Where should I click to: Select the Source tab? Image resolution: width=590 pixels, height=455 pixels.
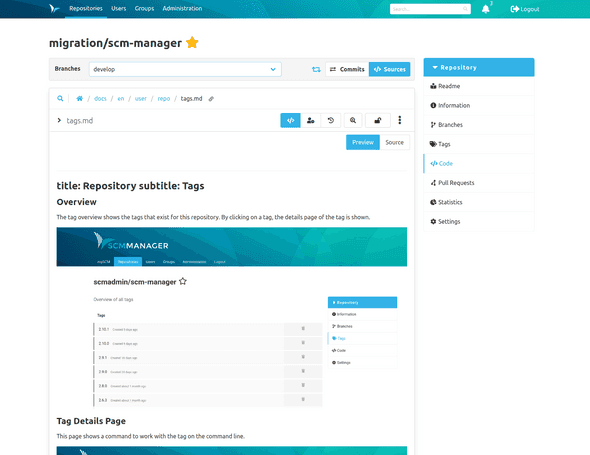click(394, 142)
